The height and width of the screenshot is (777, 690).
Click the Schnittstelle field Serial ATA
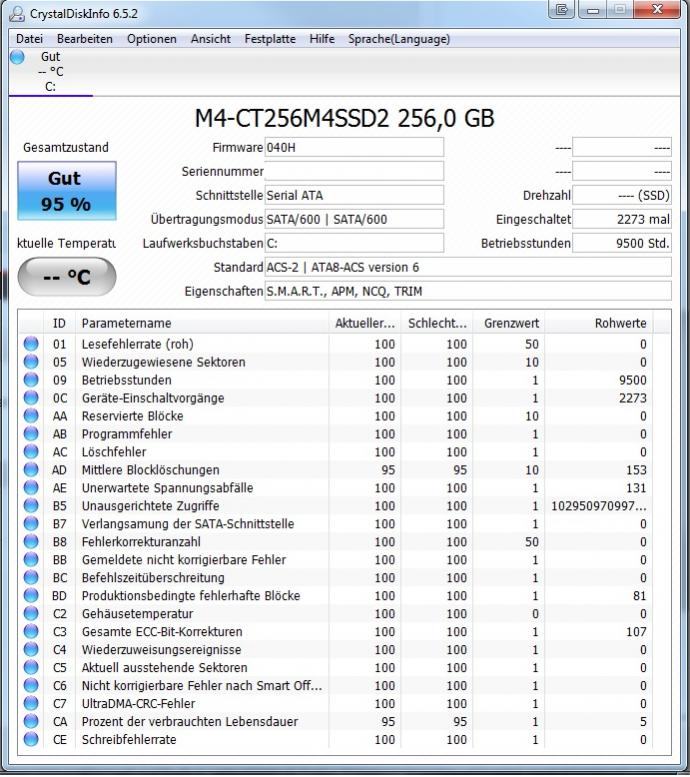pos(354,195)
